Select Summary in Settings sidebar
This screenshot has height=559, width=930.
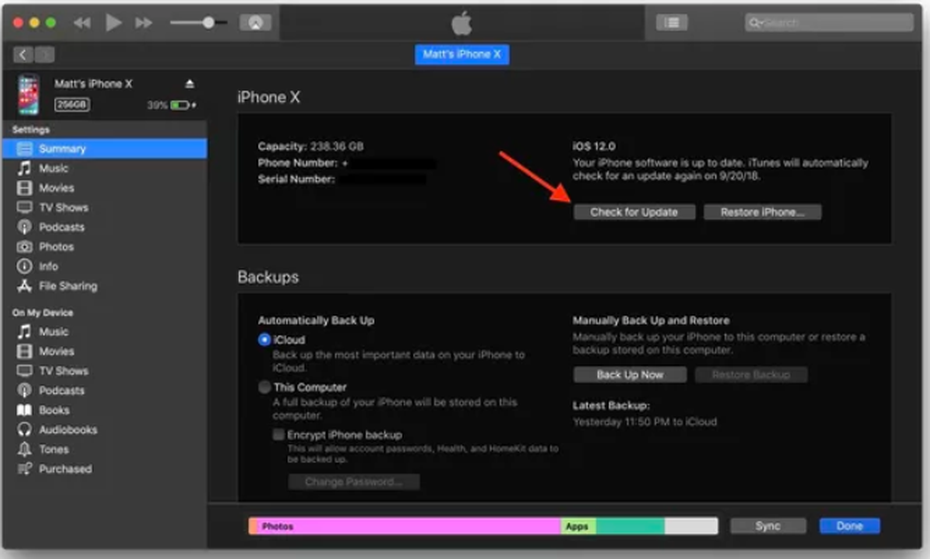coord(105,148)
